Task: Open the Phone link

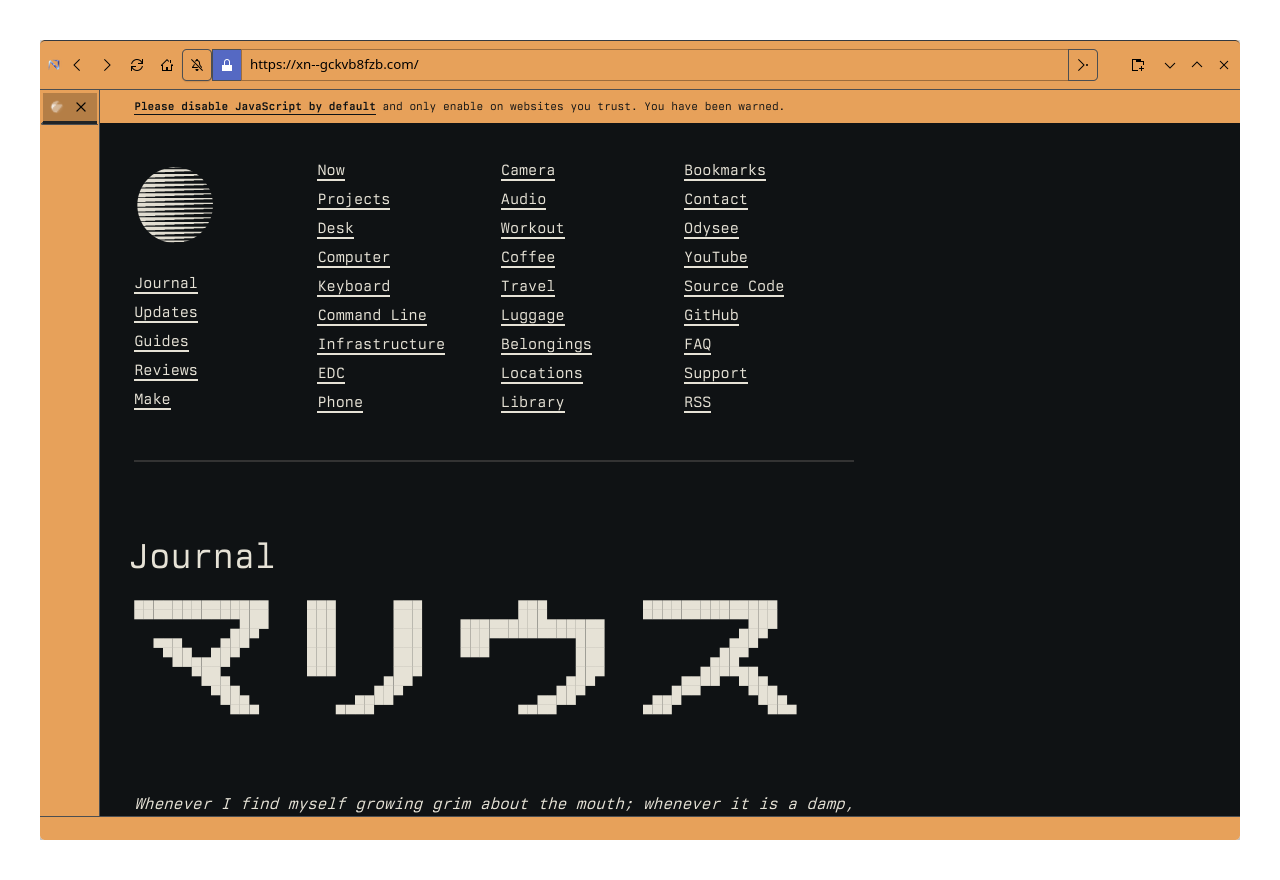Action: pos(340,403)
